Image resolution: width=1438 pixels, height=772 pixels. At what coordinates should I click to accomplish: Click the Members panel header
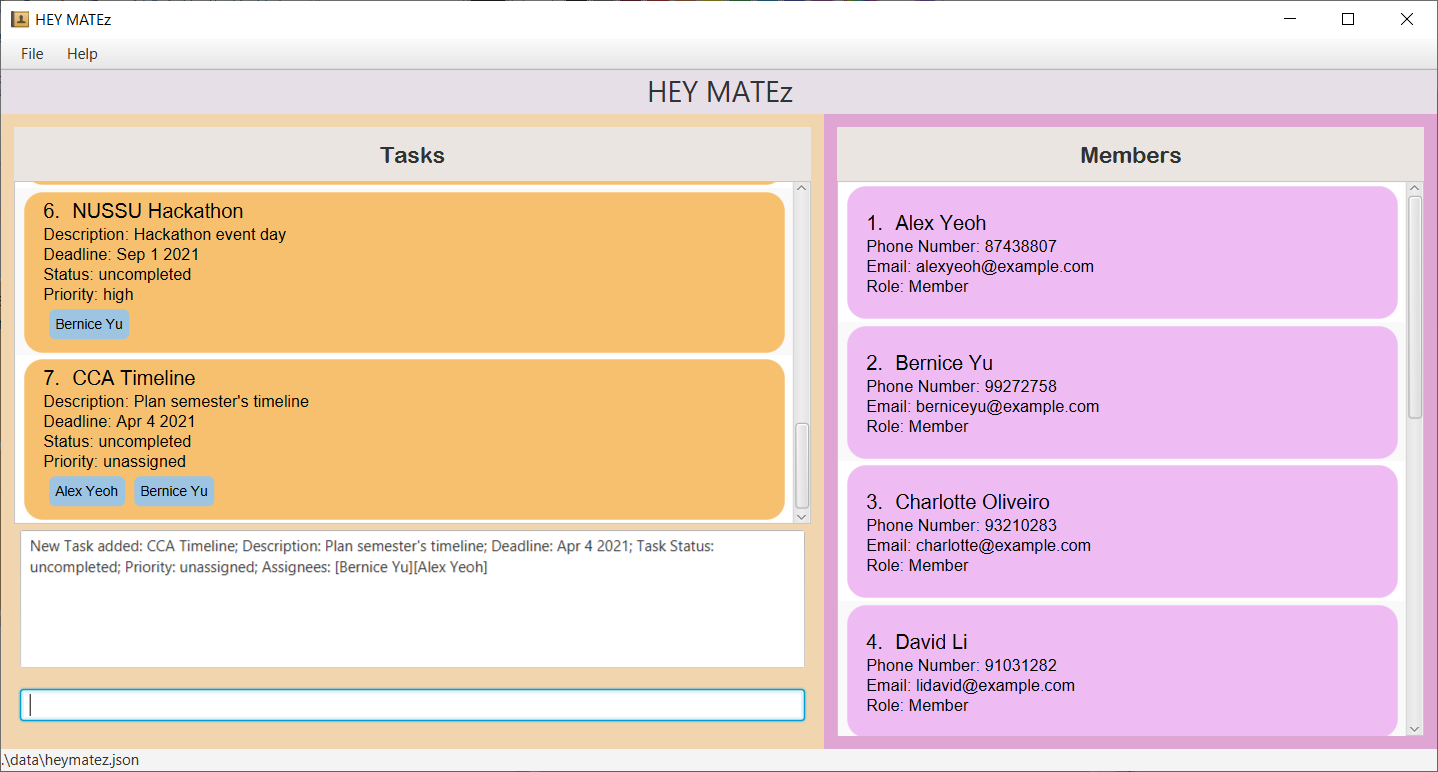click(1130, 155)
